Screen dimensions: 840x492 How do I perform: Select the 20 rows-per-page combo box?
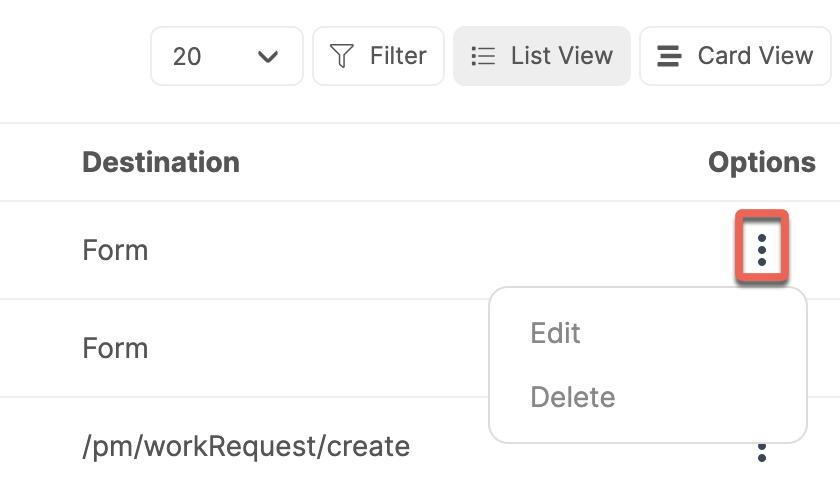227,56
